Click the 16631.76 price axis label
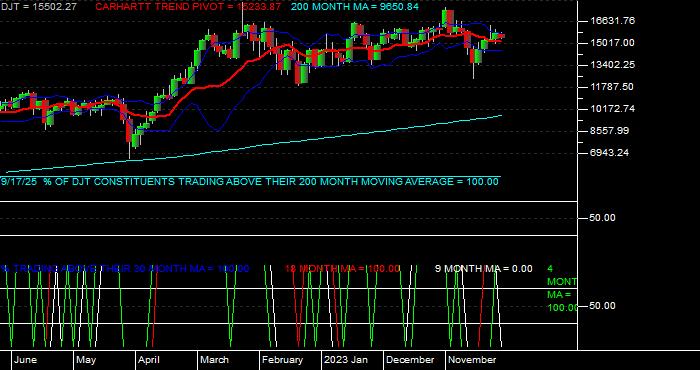 click(612, 21)
